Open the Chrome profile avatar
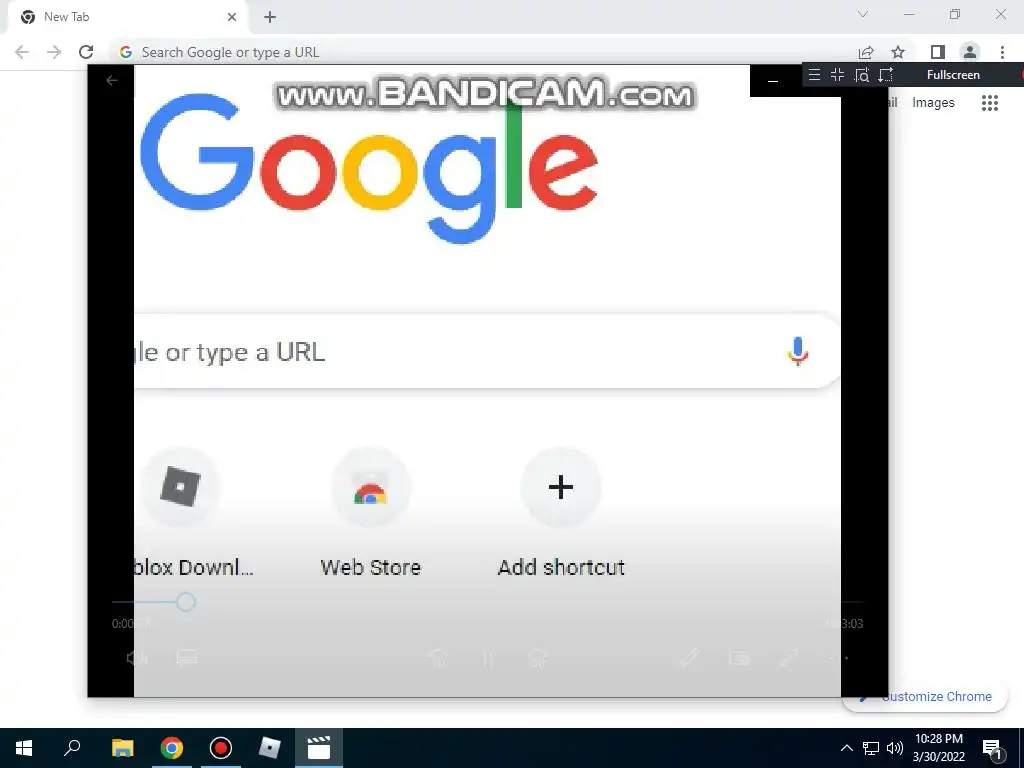 click(970, 52)
